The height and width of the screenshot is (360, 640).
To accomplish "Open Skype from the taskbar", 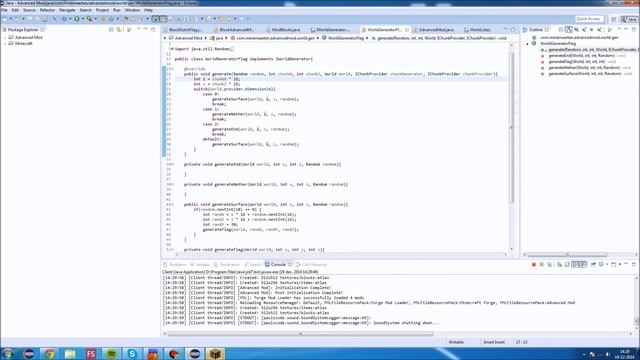I will click(x=132, y=353).
